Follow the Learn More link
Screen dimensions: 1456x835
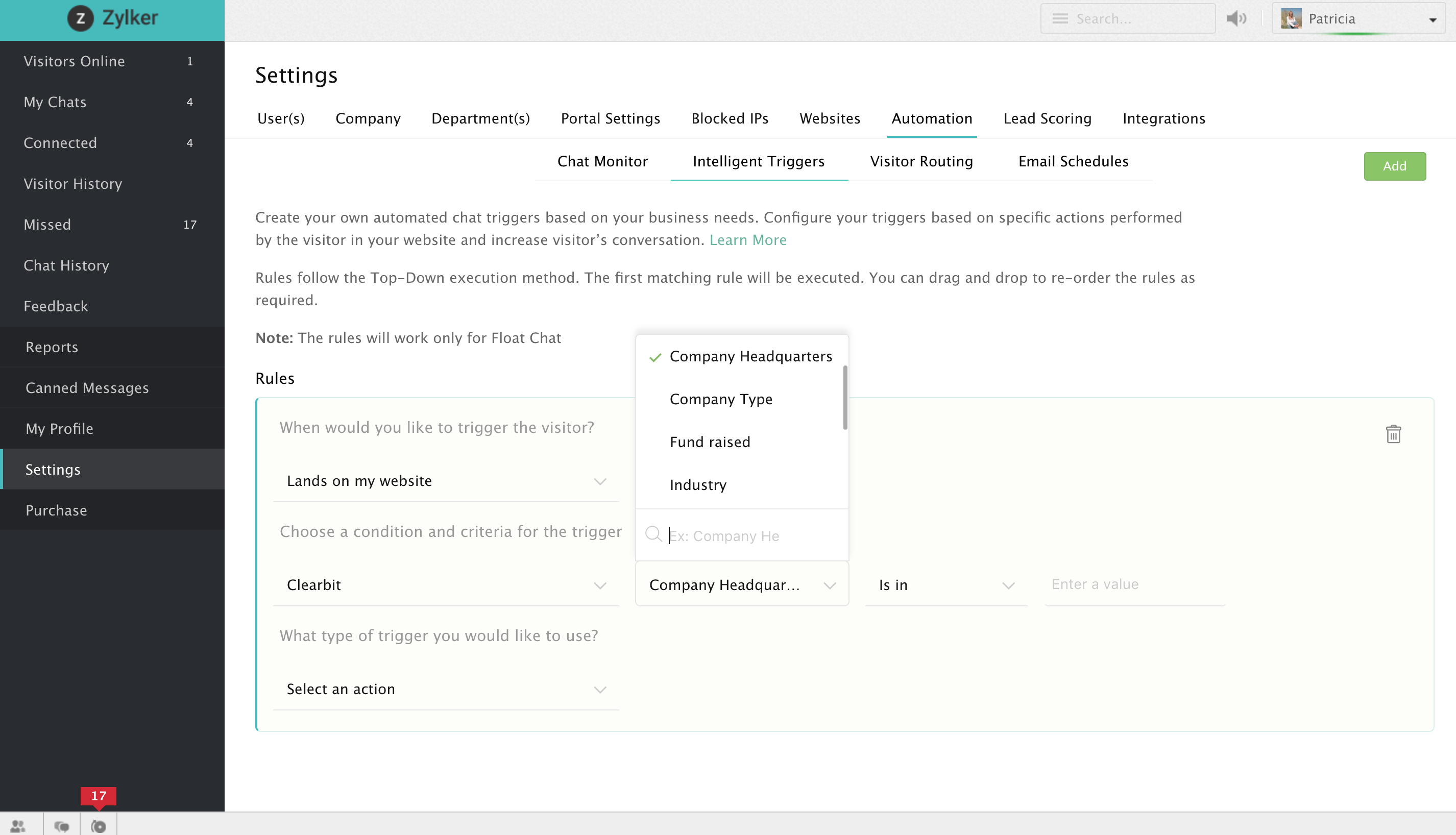click(747, 240)
